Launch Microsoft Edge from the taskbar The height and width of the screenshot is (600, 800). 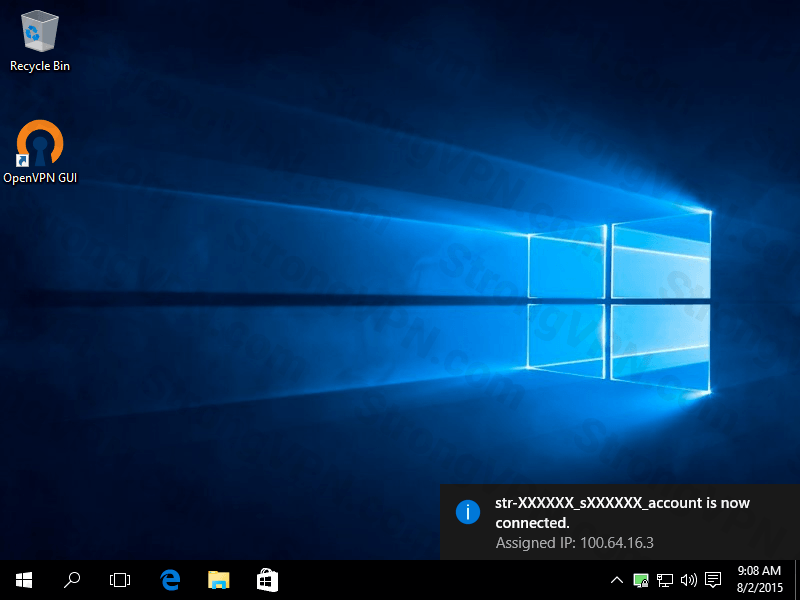(x=168, y=580)
